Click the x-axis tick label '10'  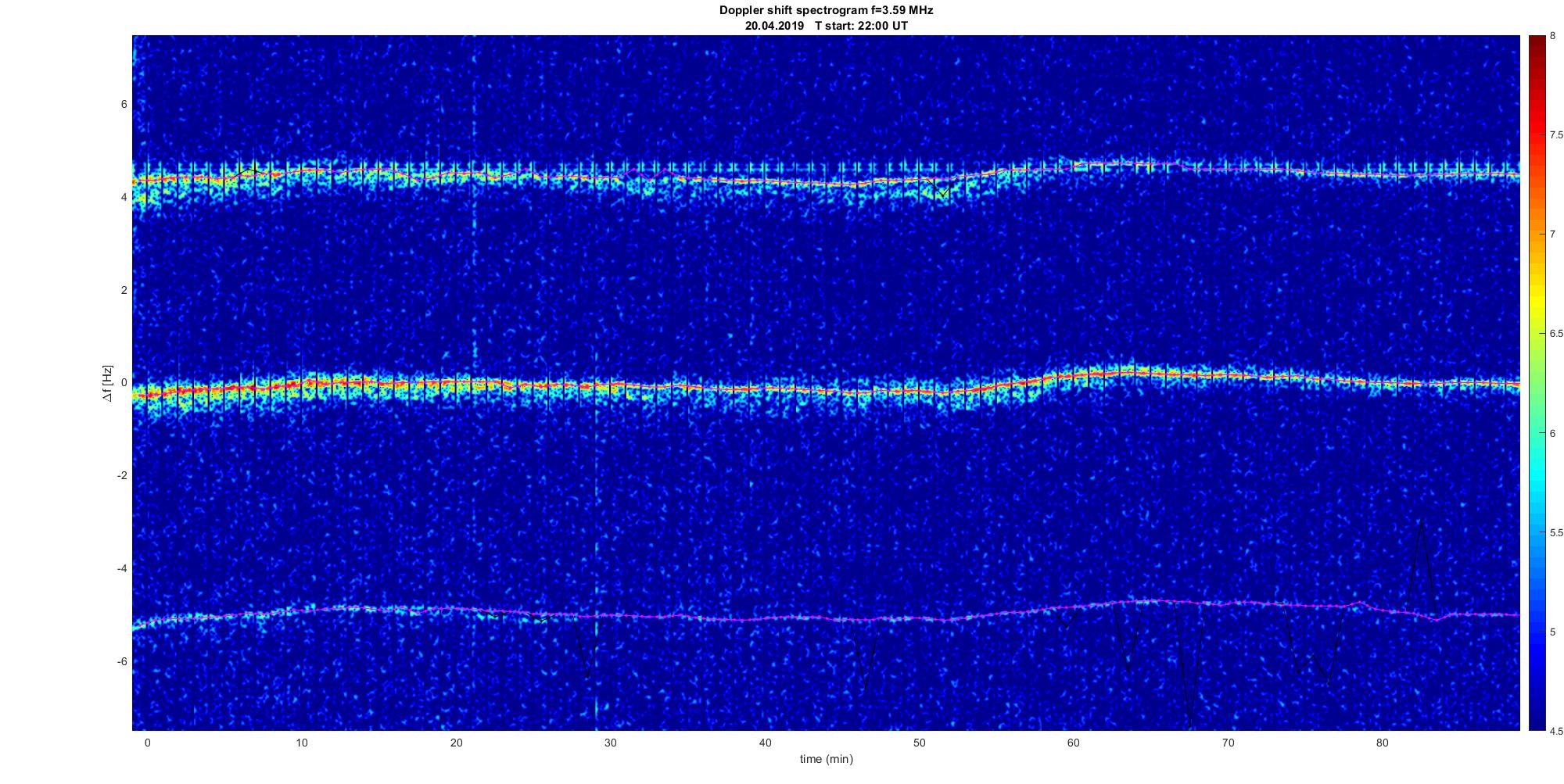coord(302,743)
